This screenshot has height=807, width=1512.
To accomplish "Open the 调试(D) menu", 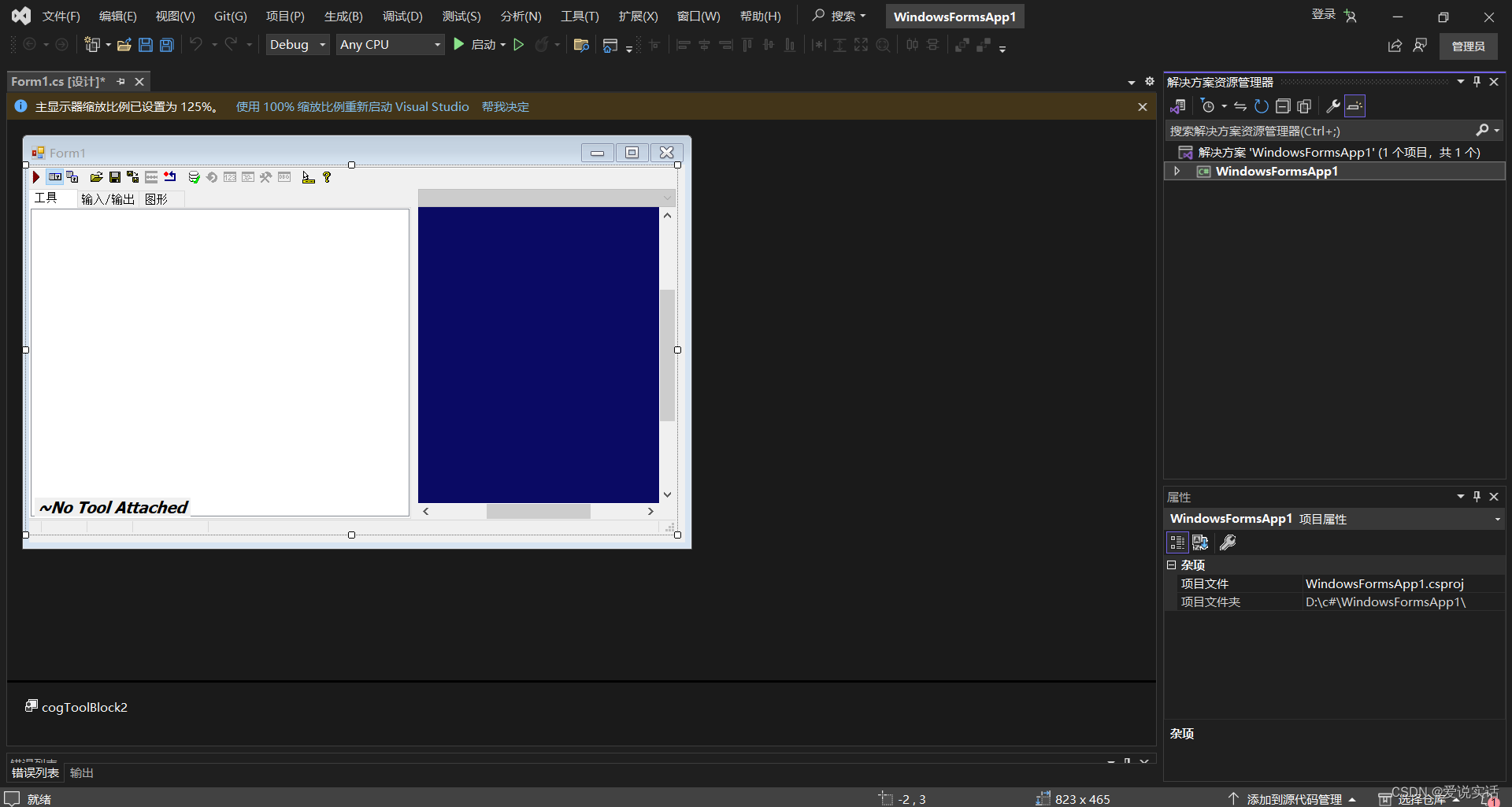I will (x=402, y=16).
